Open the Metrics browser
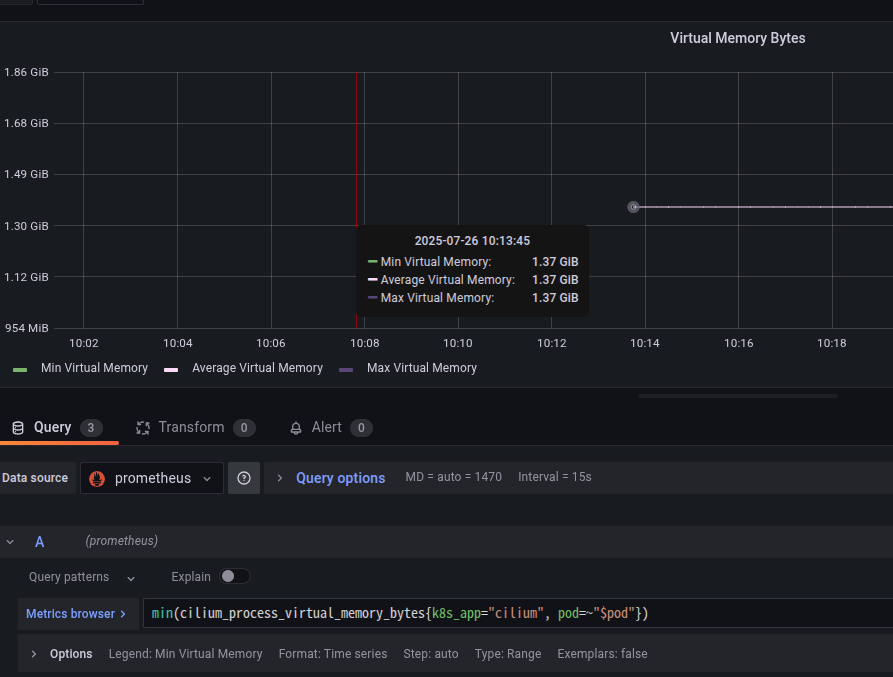 click(76, 614)
